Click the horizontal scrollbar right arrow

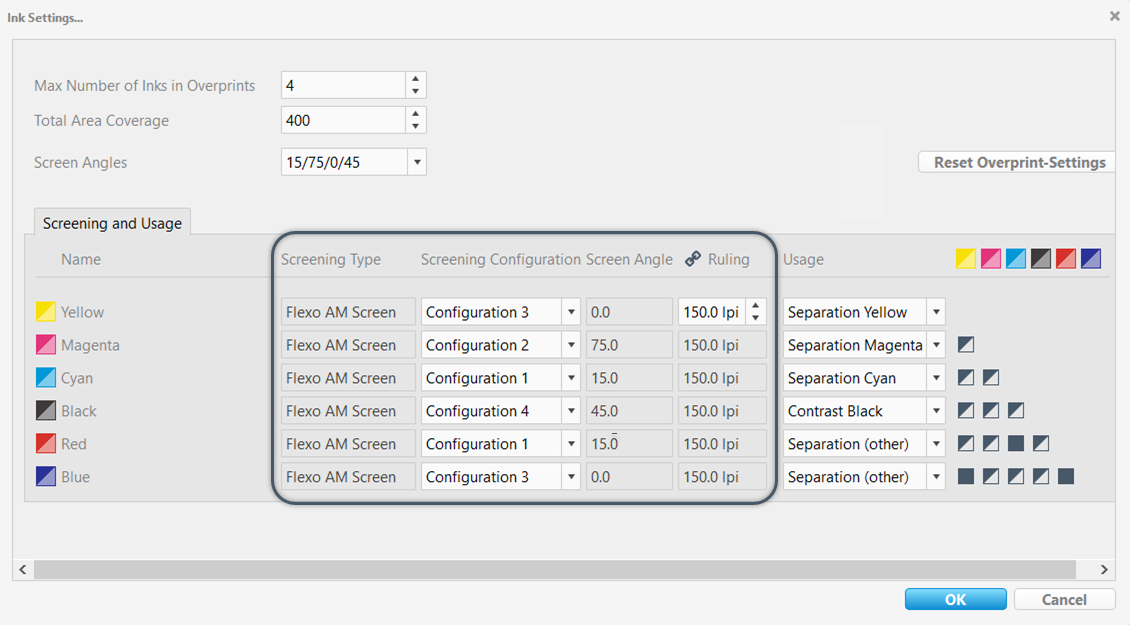(x=1104, y=569)
